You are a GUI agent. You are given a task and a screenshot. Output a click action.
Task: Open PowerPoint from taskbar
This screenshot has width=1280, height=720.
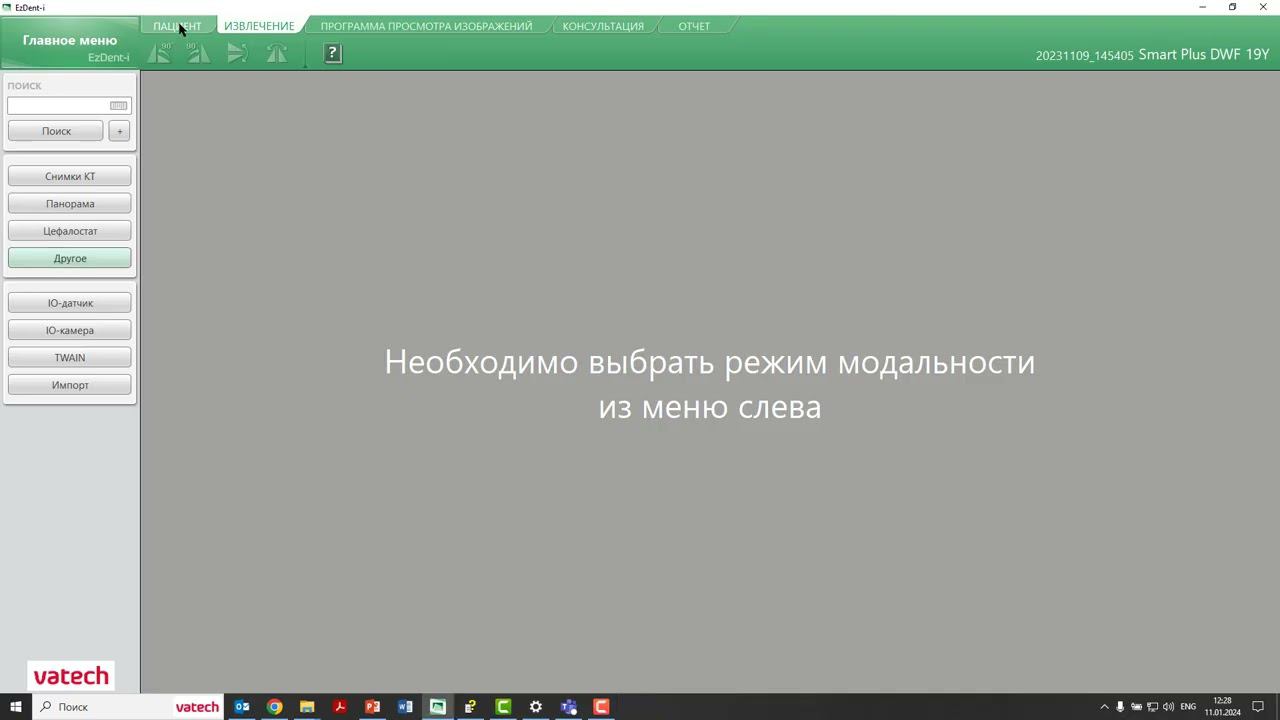pos(372,707)
